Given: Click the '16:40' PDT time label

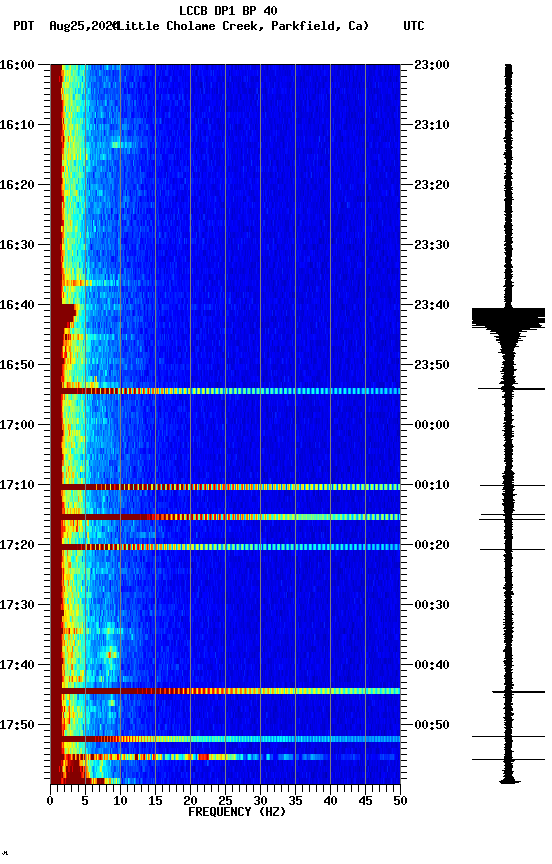Looking at the screenshot, I should click(17, 305).
